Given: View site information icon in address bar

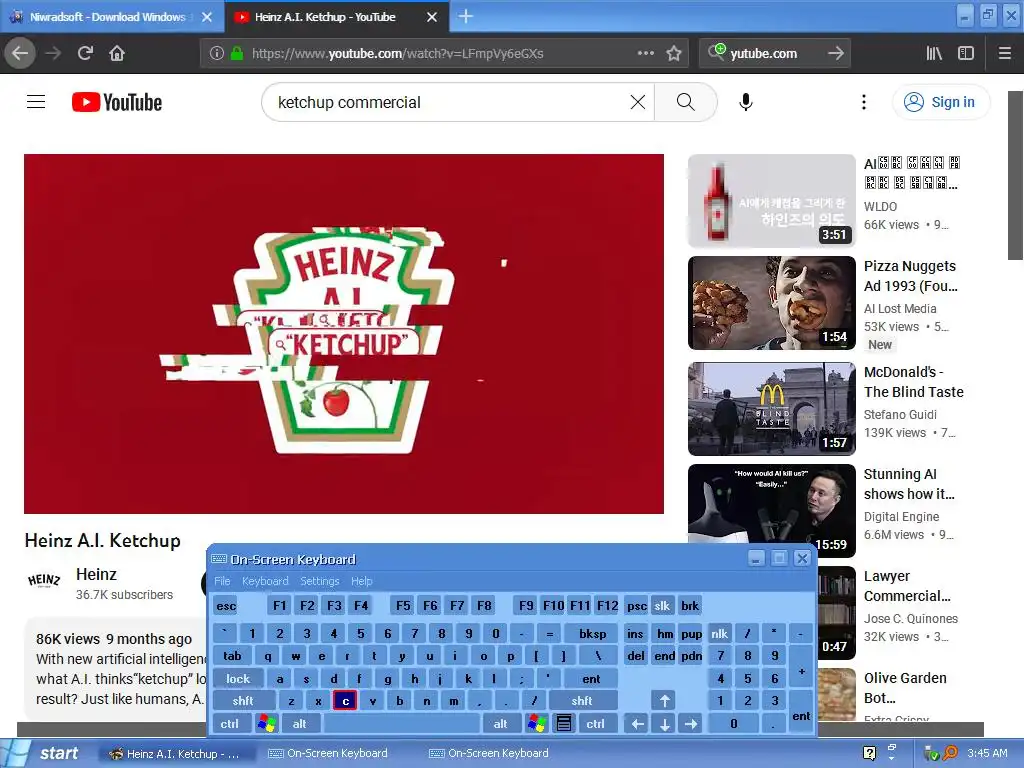Looking at the screenshot, I should point(217,54).
